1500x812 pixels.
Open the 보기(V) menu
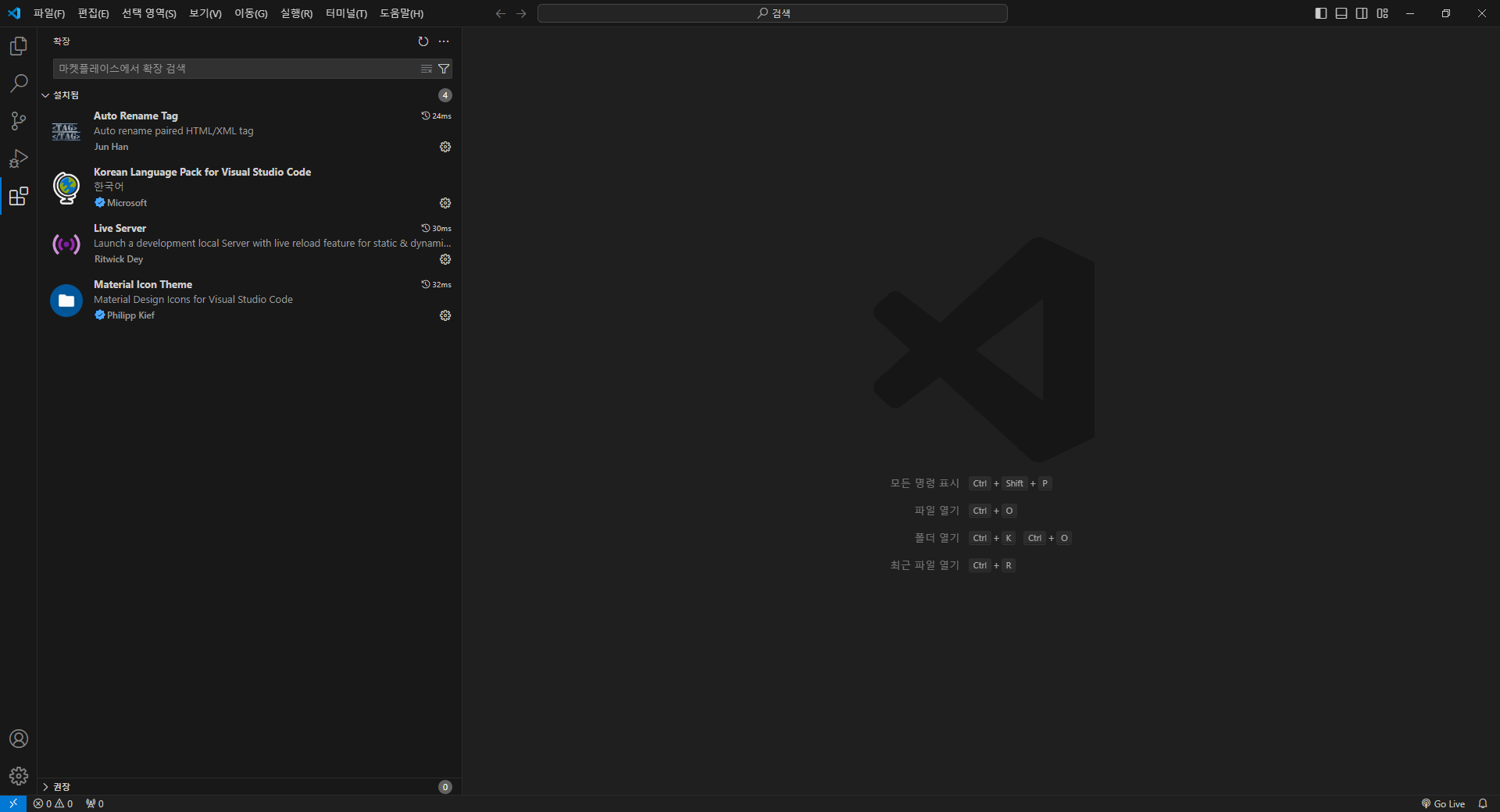click(x=205, y=13)
